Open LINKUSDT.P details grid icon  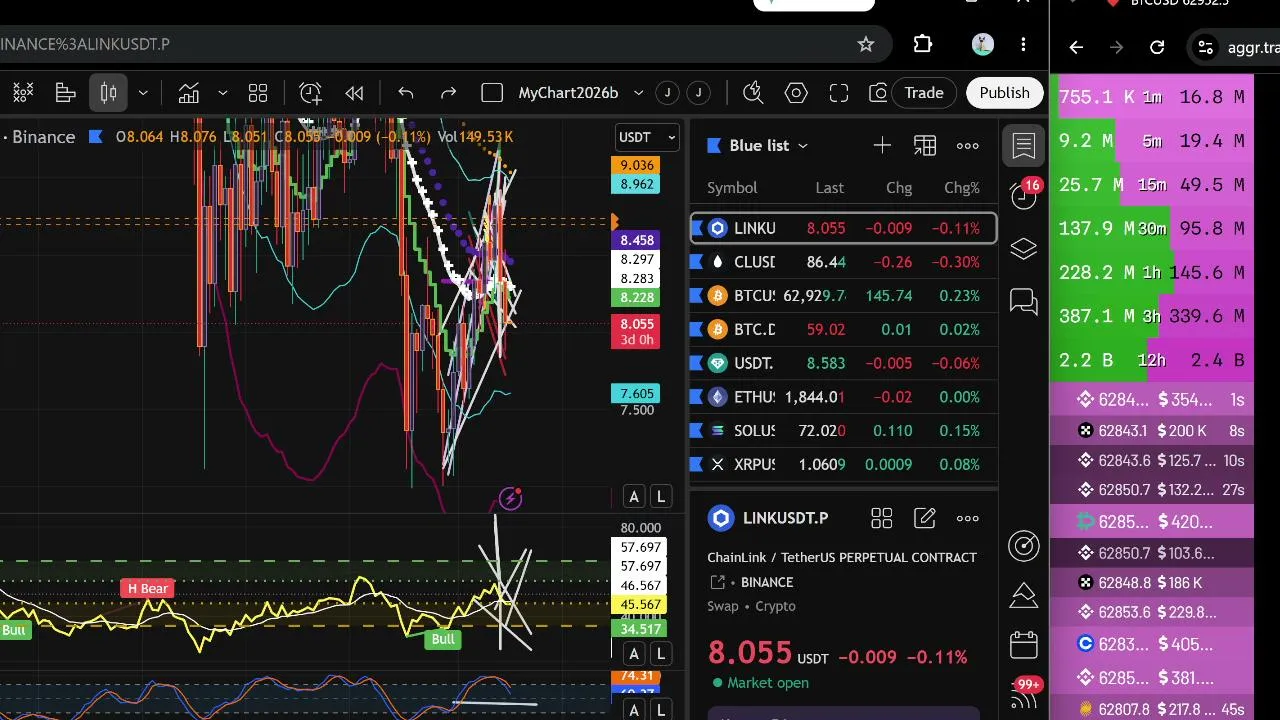click(881, 518)
